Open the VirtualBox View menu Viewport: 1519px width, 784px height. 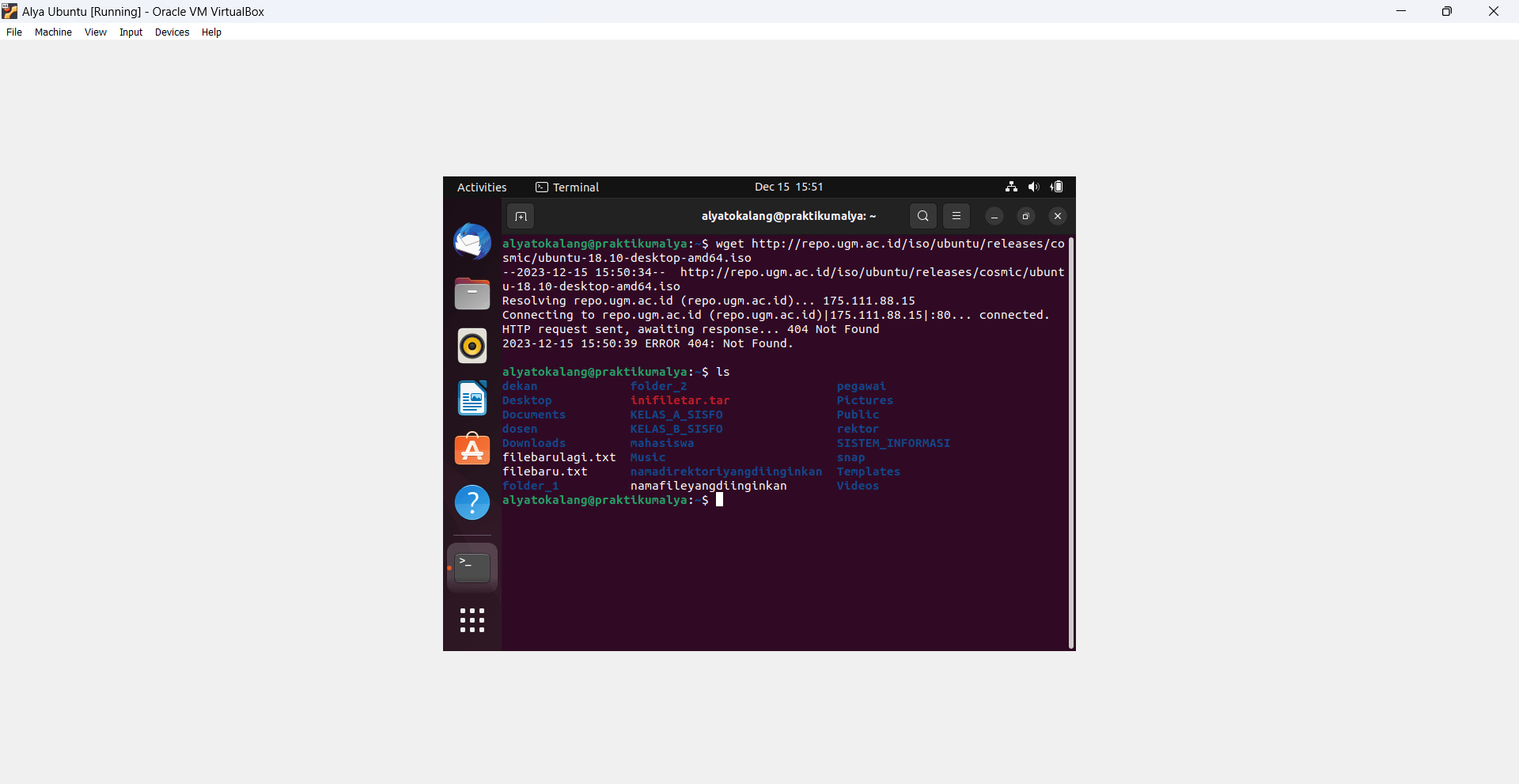click(96, 32)
